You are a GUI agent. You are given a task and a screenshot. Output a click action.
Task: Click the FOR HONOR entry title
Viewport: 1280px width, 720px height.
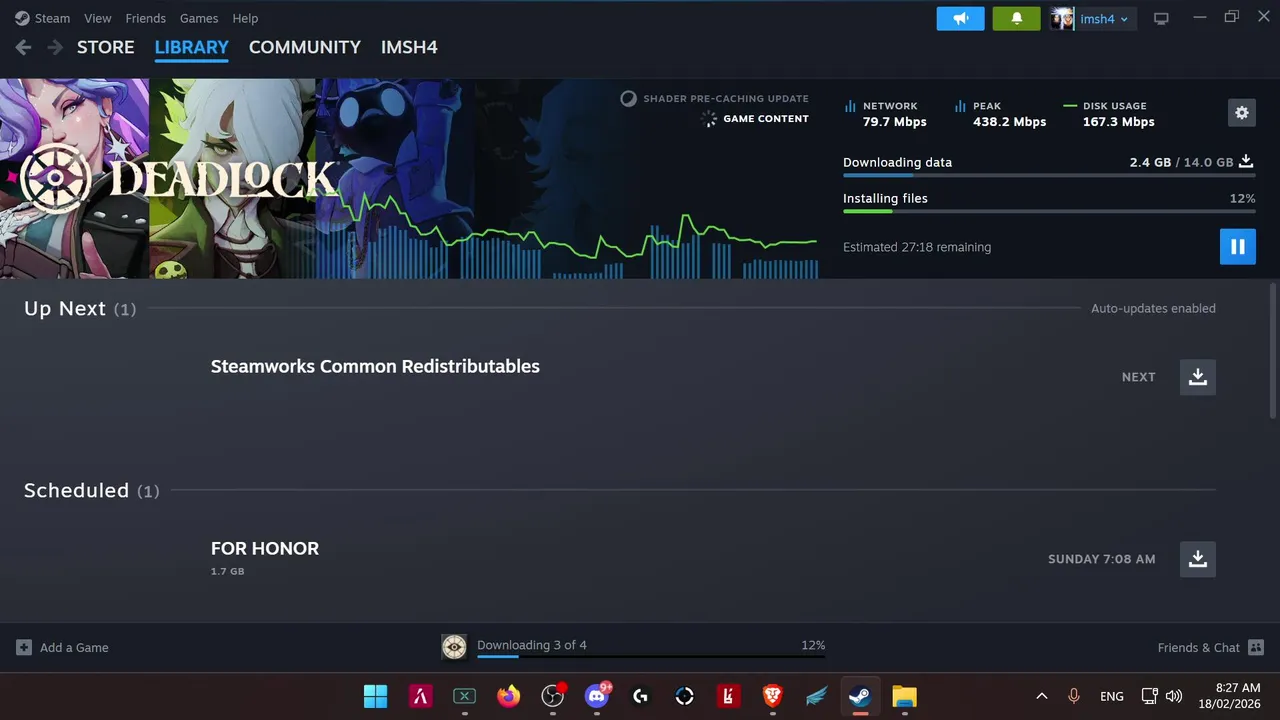pyautogui.click(x=265, y=548)
